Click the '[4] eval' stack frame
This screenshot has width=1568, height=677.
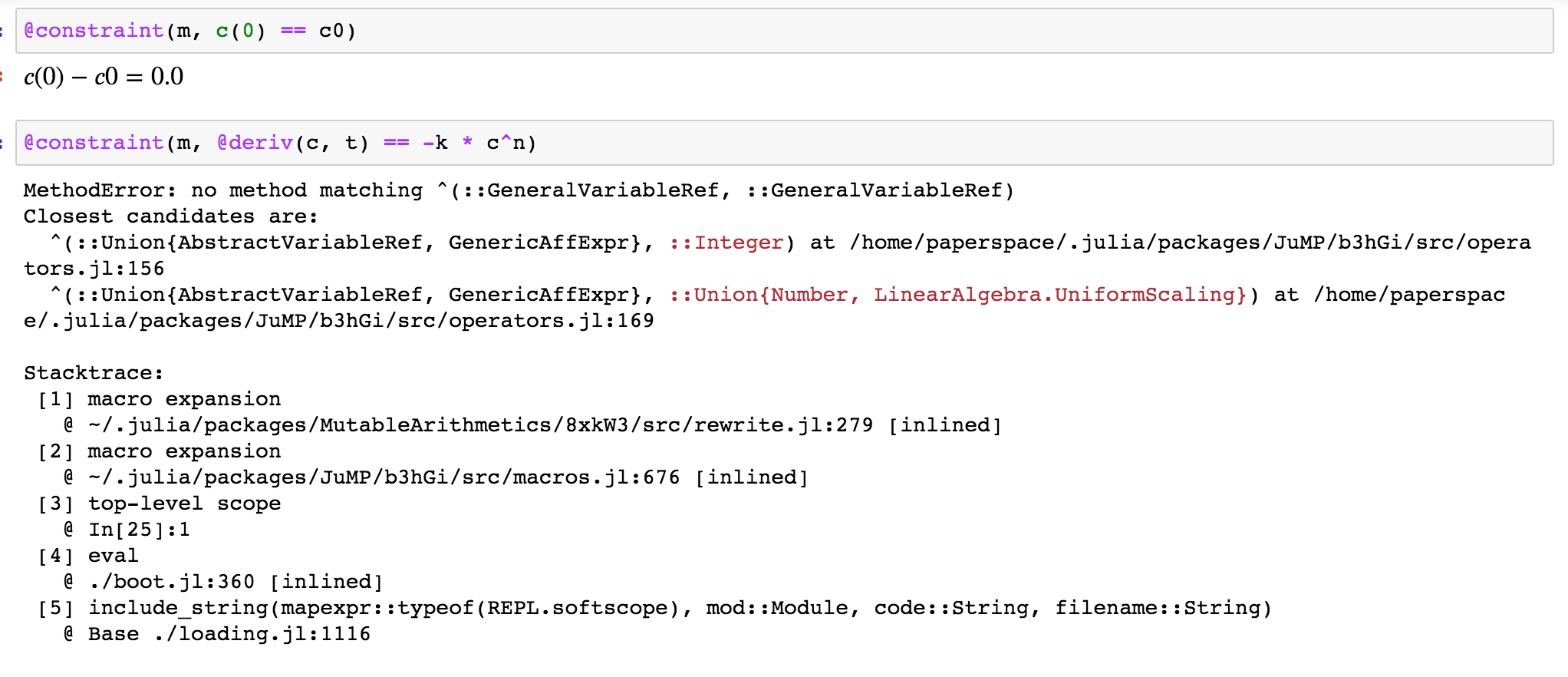[x=88, y=556]
